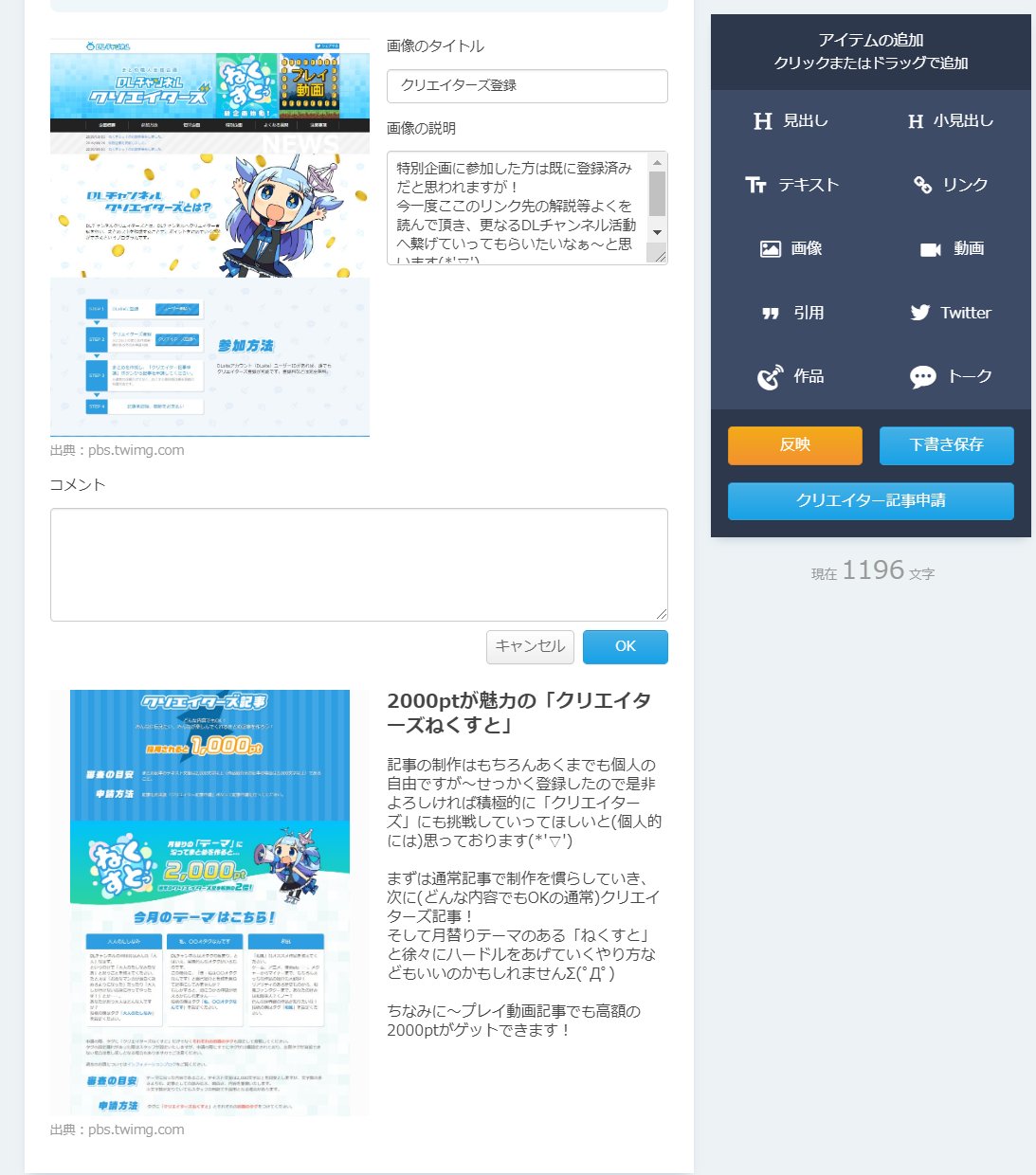Click the 2000ptが魅力の heading text
The image size is (1036, 1175).
(519, 713)
